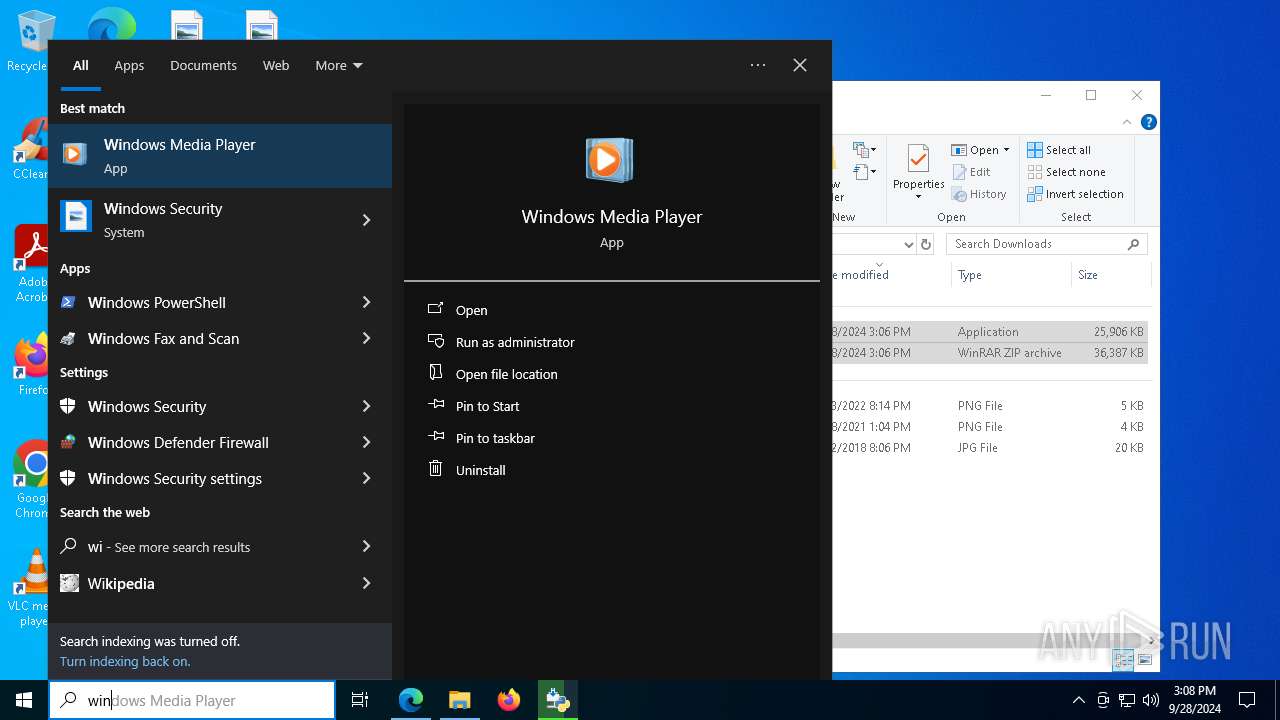Switch to the Apps search tab
This screenshot has width=1280, height=720.
tap(129, 65)
